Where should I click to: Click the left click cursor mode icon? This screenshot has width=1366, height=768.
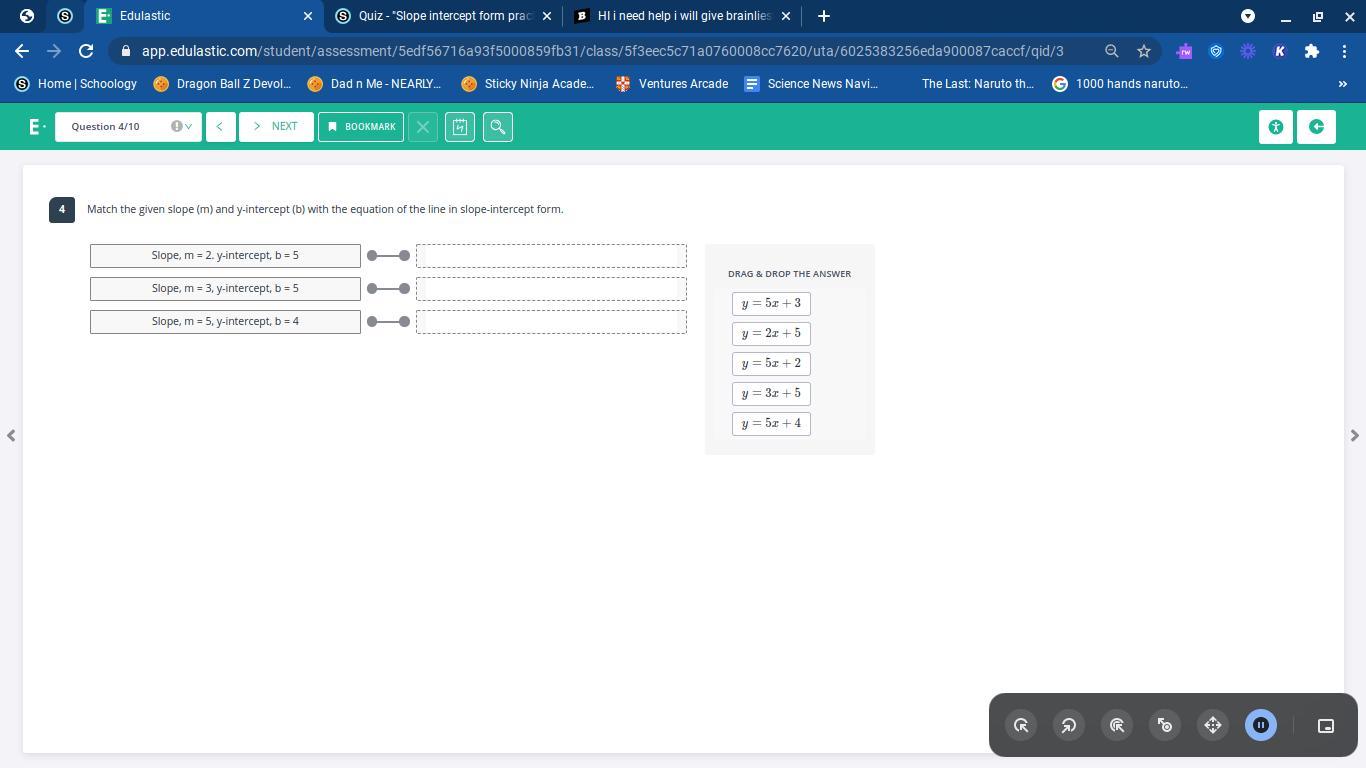(x=1021, y=726)
